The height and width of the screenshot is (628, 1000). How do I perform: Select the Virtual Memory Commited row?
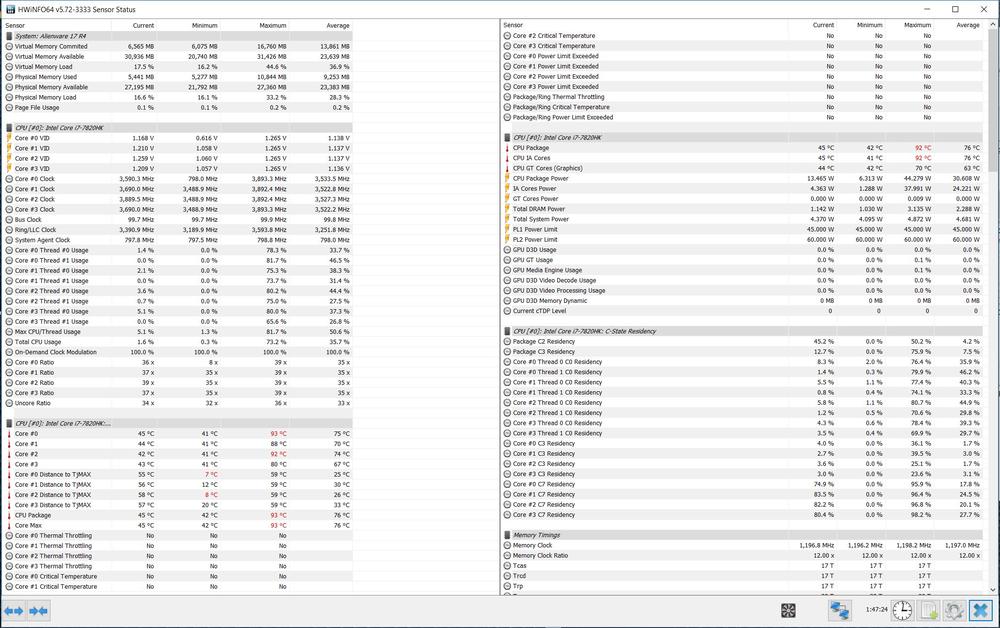click(x=50, y=46)
